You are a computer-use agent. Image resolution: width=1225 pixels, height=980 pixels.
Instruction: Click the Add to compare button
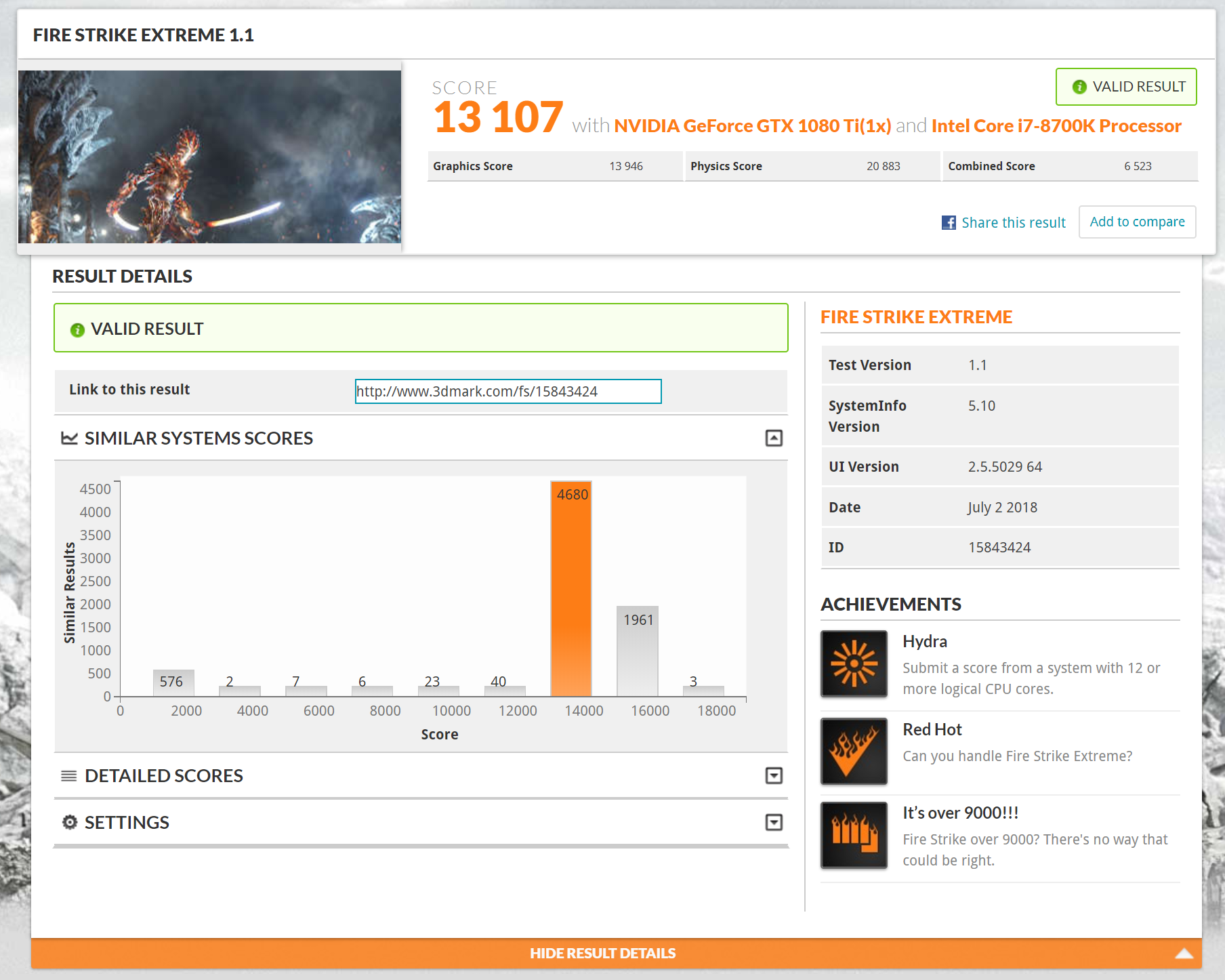pos(1137,222)
